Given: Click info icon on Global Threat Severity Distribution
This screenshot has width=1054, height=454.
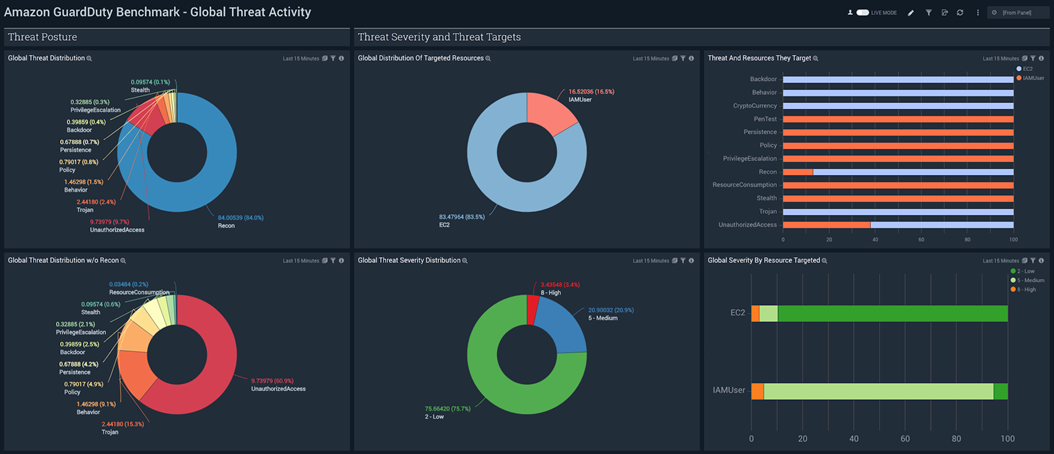Looking at the screenshot, I should (x=691, y=260).
